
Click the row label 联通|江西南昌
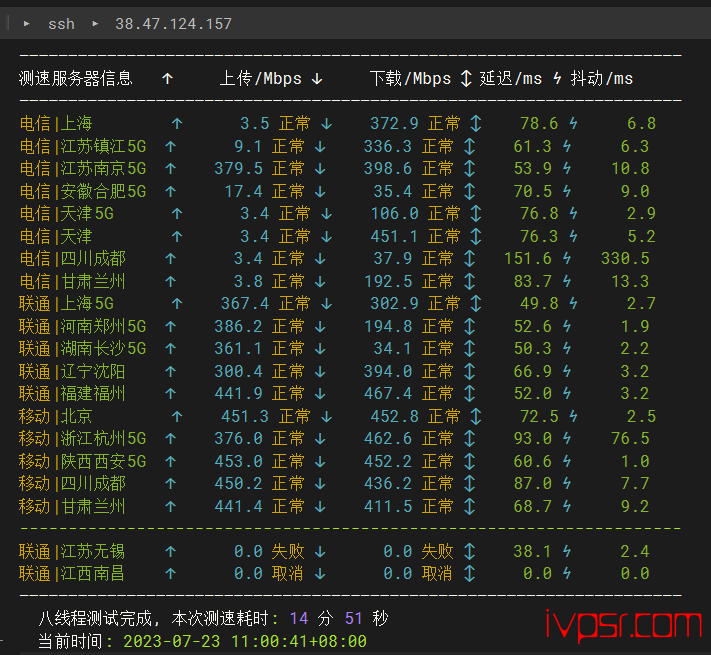tap(73, 574)
